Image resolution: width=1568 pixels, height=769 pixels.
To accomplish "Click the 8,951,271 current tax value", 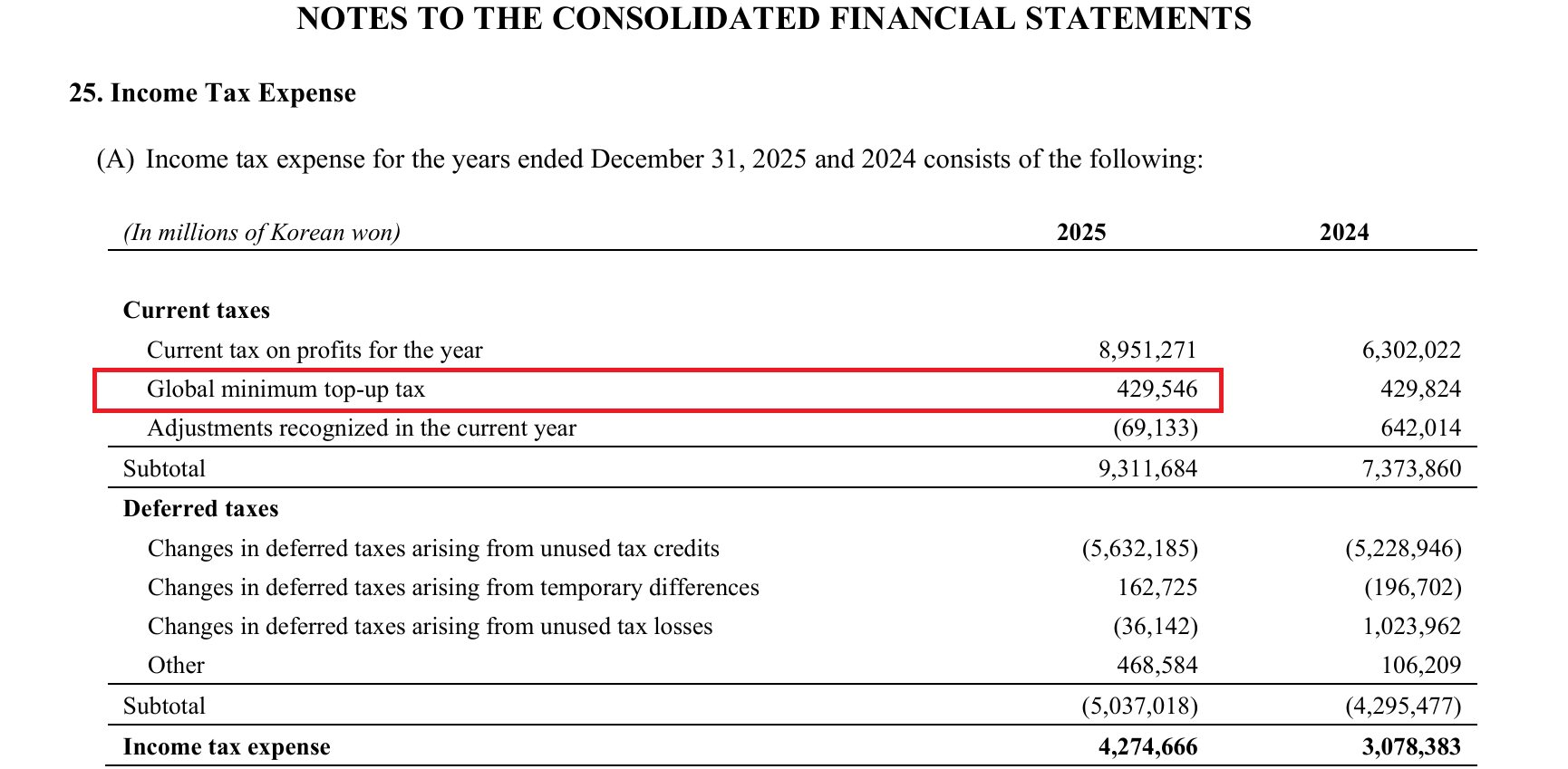I will (x=1147, y=351).
